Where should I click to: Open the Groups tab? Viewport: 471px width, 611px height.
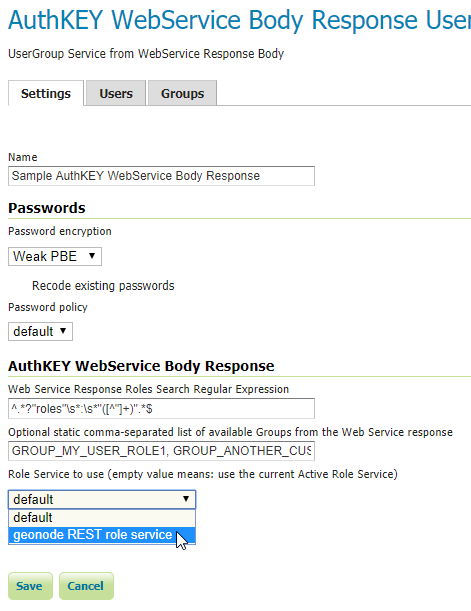coord(182,94)
